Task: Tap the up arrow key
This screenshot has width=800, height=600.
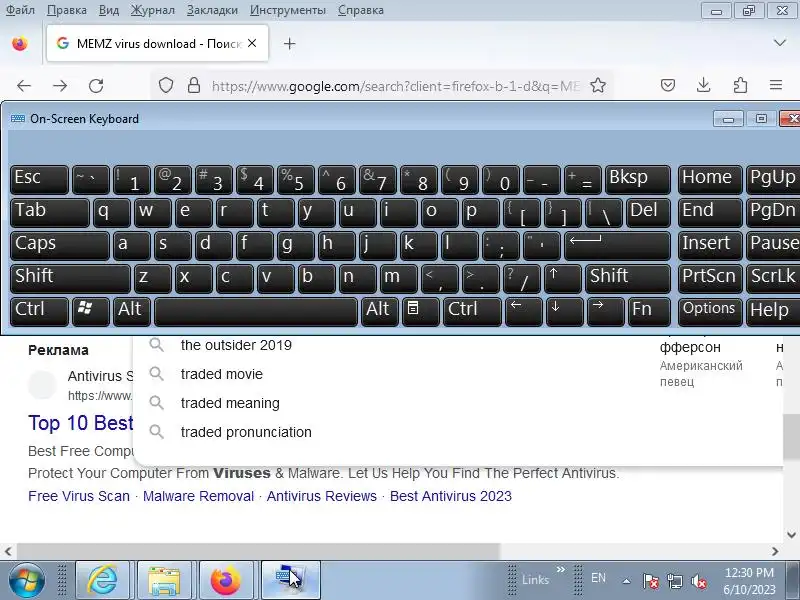Action: 563,279
